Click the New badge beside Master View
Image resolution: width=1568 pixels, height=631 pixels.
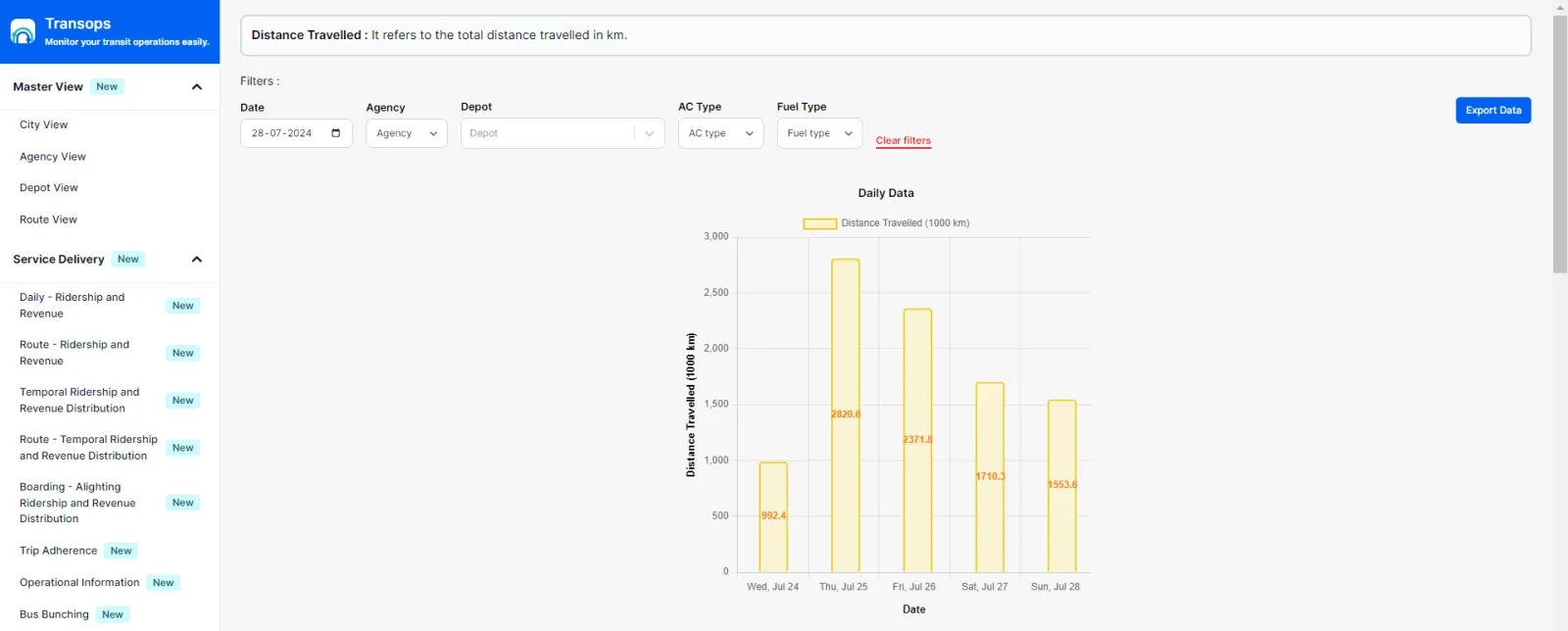click(107, 87)
